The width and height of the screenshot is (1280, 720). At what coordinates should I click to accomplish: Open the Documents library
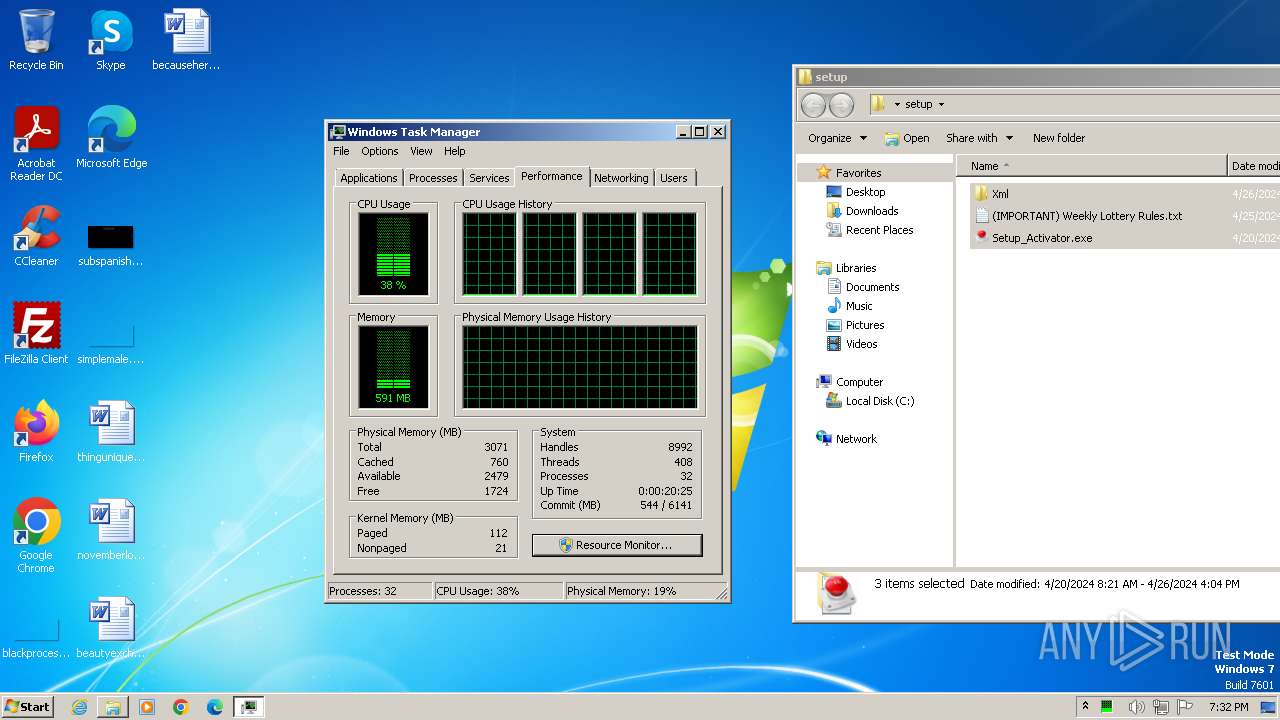point(863,287)
